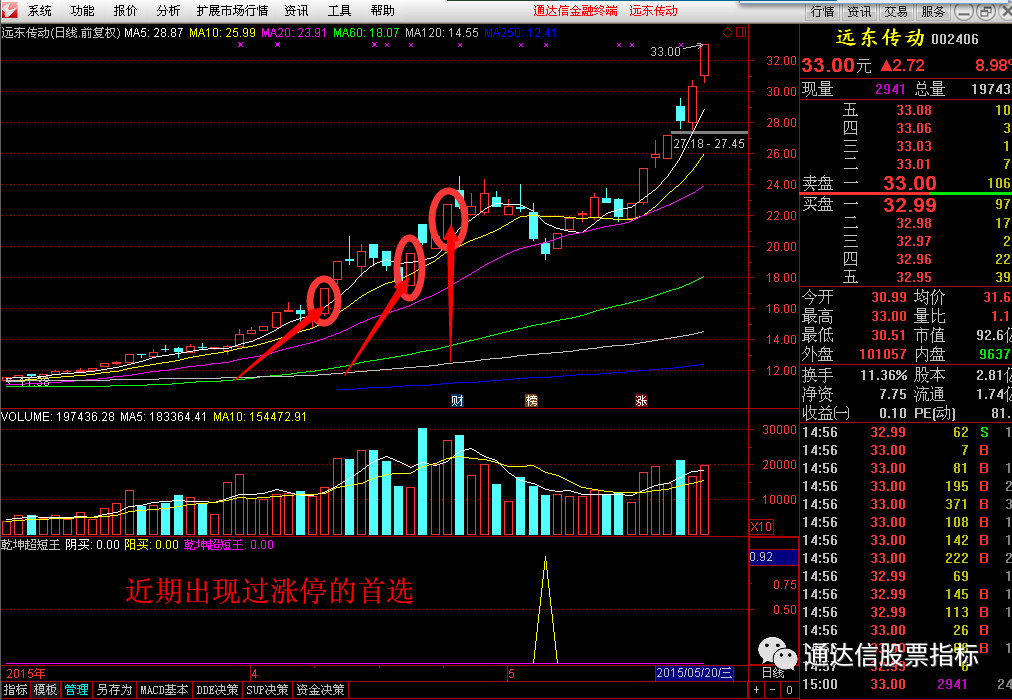Click the 服务 button at top right
Viewport: 1012px width, 700px height.
933,12
